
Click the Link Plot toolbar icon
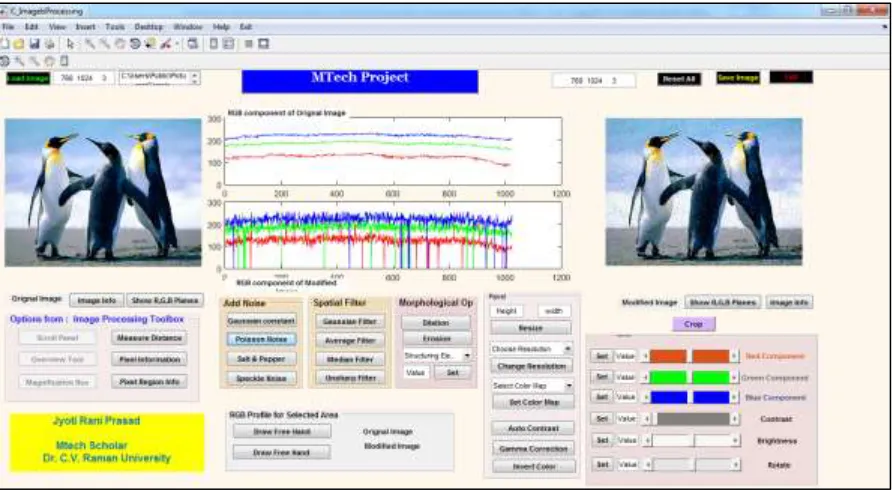click(x=193, y=44)
